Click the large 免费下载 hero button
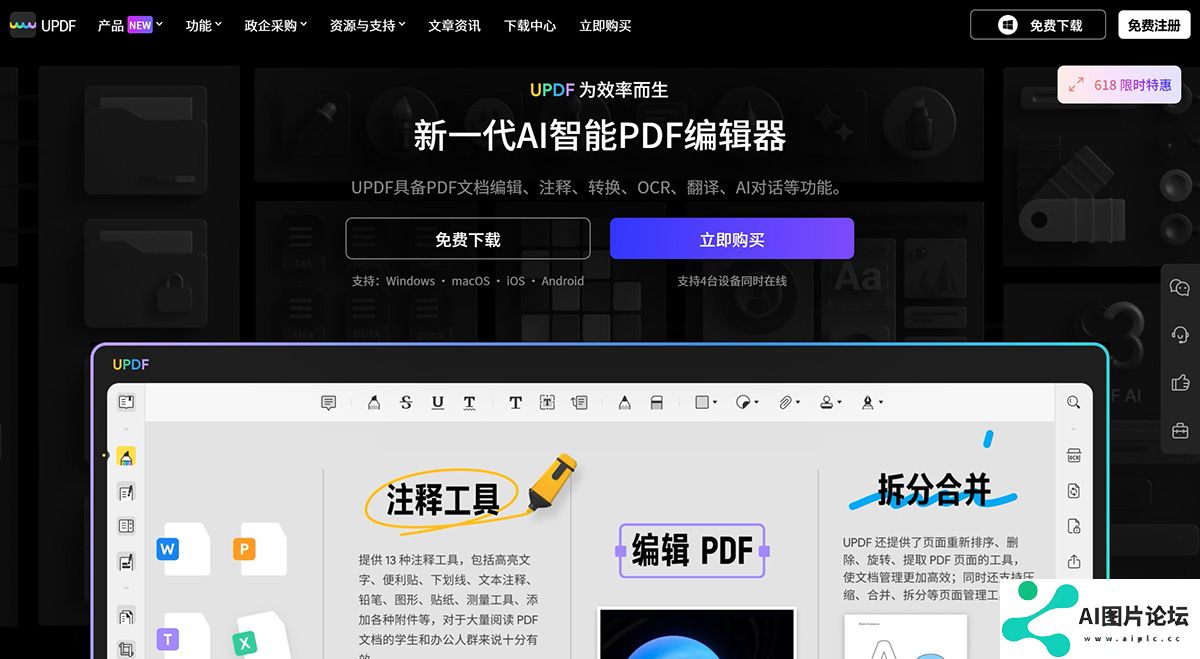This screenshot has width=1200, height=659. click(468, 239)
